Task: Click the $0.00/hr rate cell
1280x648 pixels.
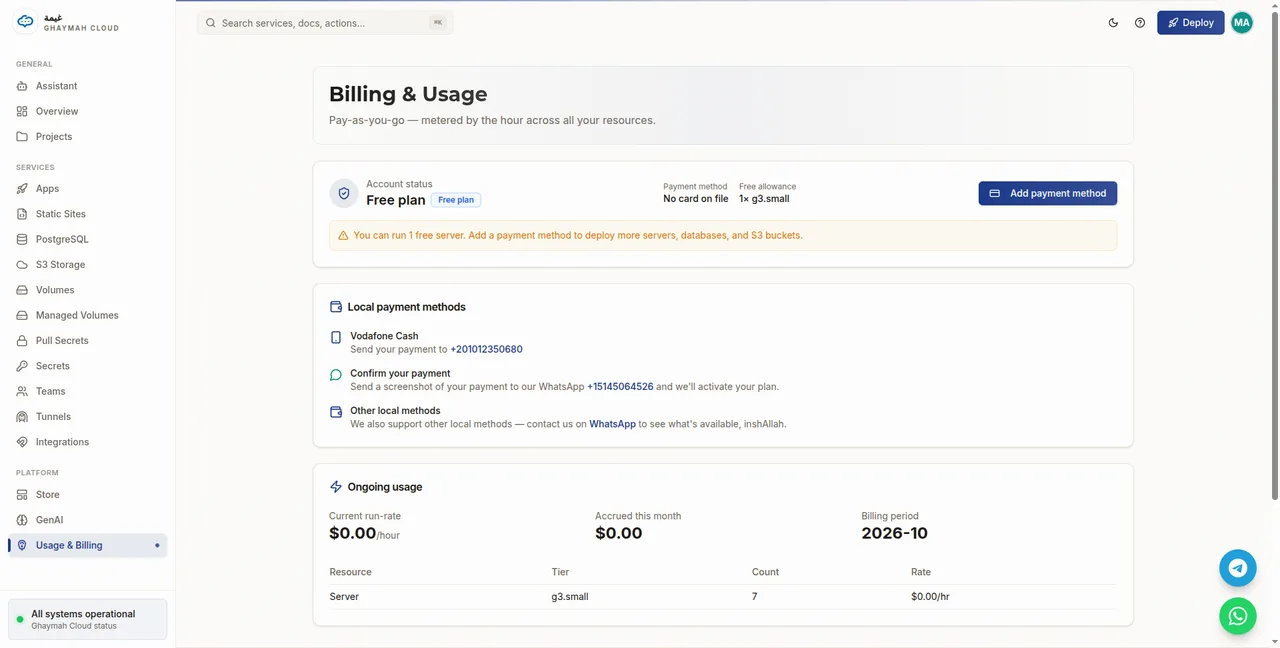Action: click(x=930, y=597)
